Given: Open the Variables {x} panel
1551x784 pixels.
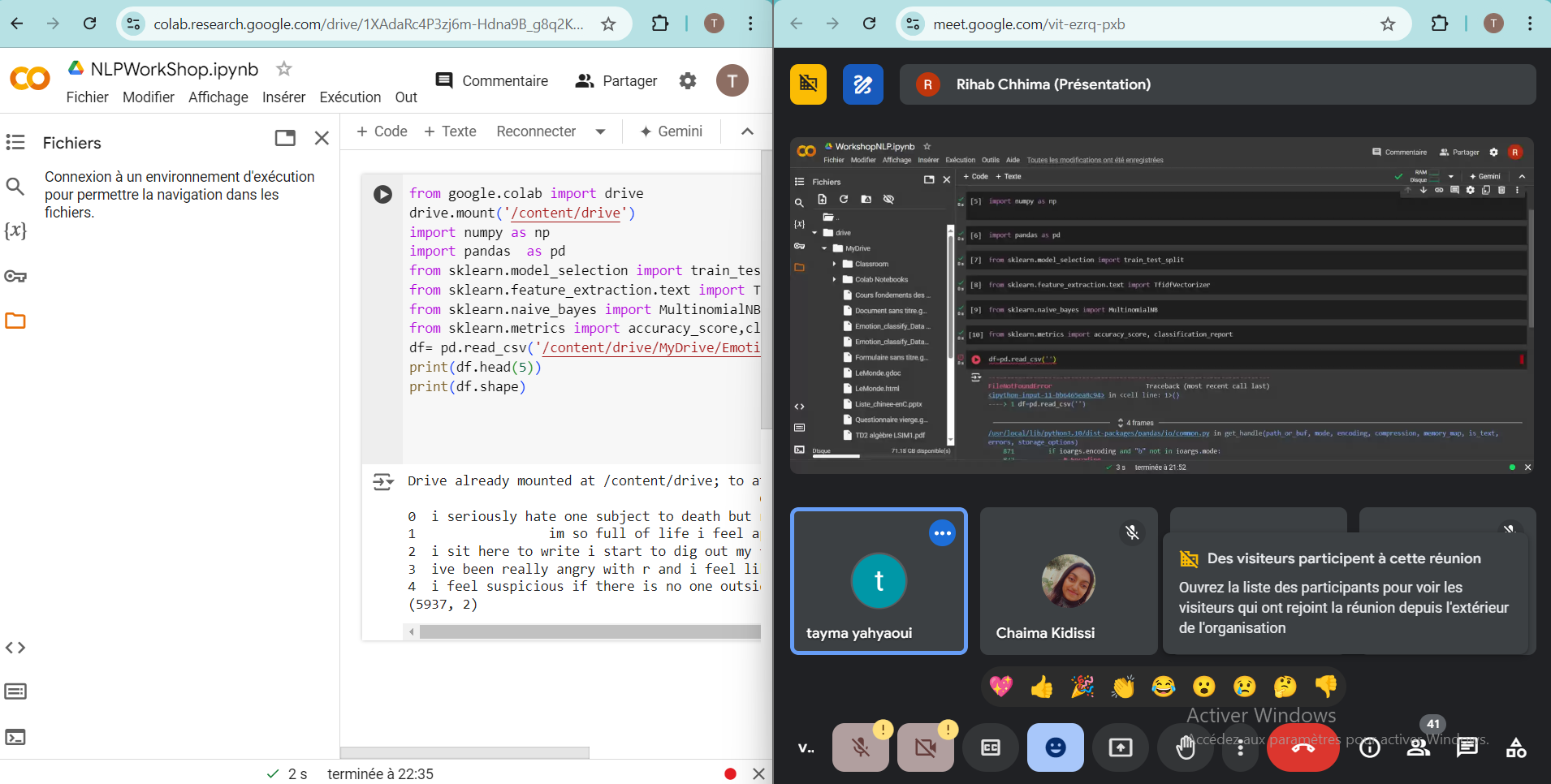Looking at the screenshot, I should [15, 231].
